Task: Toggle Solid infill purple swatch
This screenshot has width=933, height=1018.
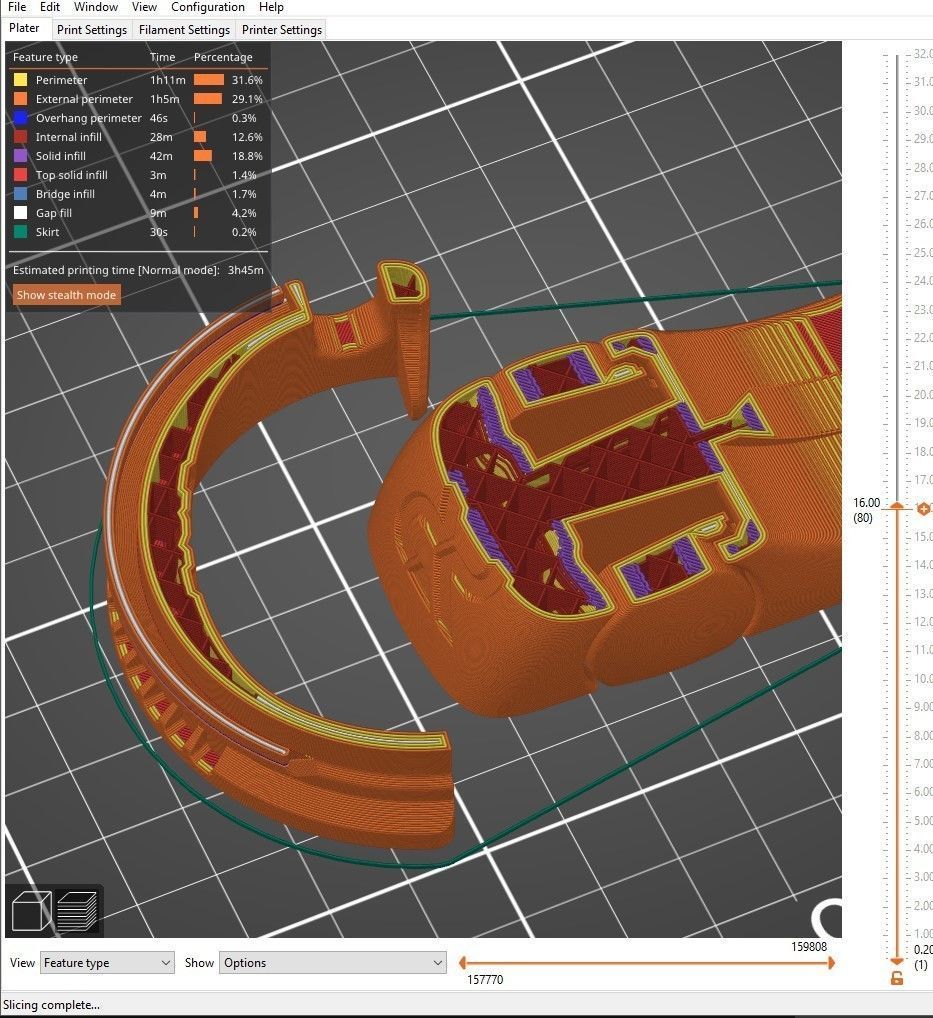Action: [x=21, y=156]
